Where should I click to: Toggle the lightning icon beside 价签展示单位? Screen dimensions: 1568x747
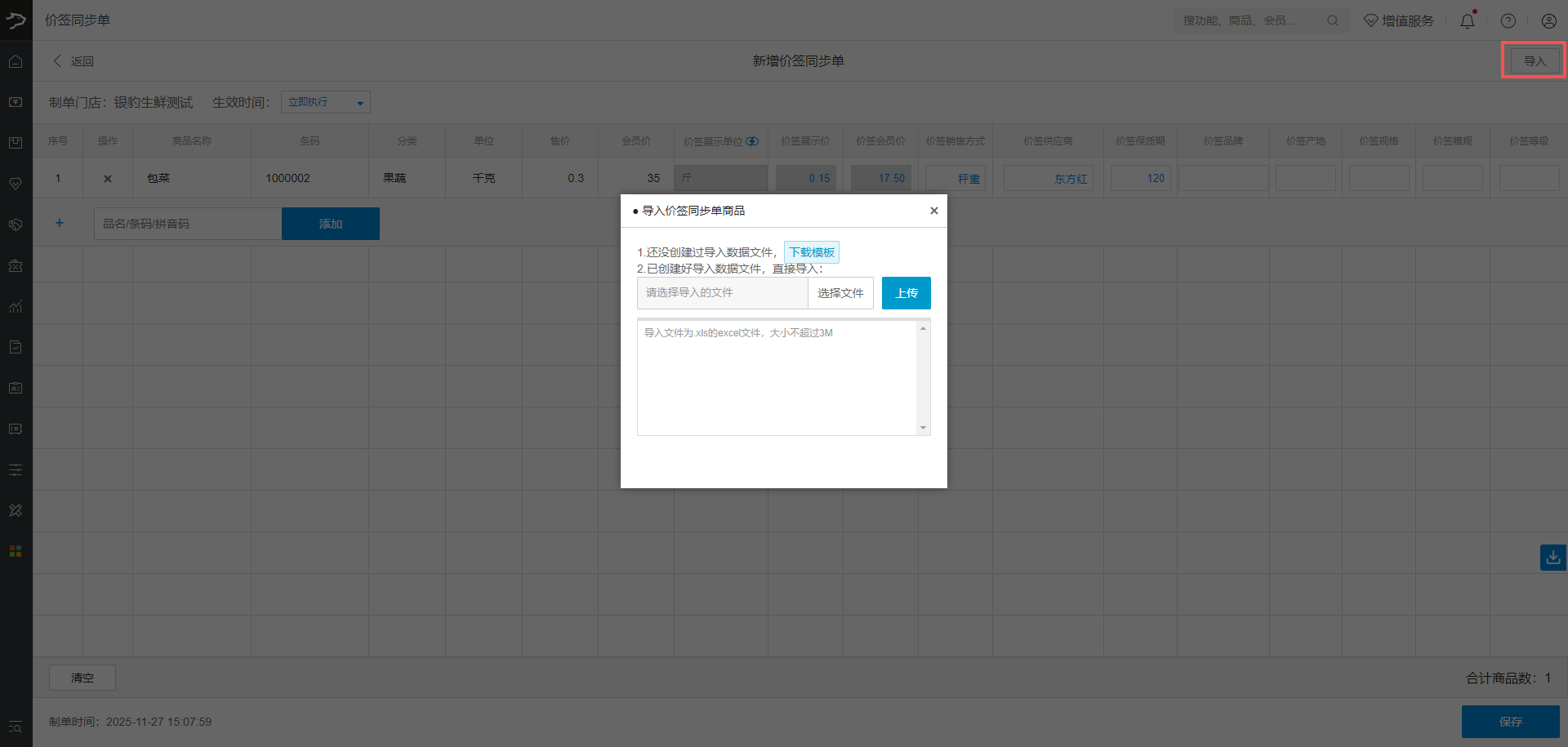(x=752, y=141)
